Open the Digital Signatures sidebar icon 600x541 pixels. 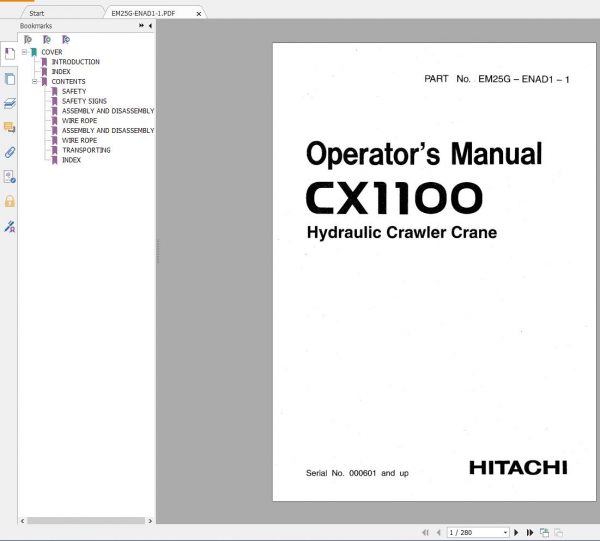pos(10,177)
